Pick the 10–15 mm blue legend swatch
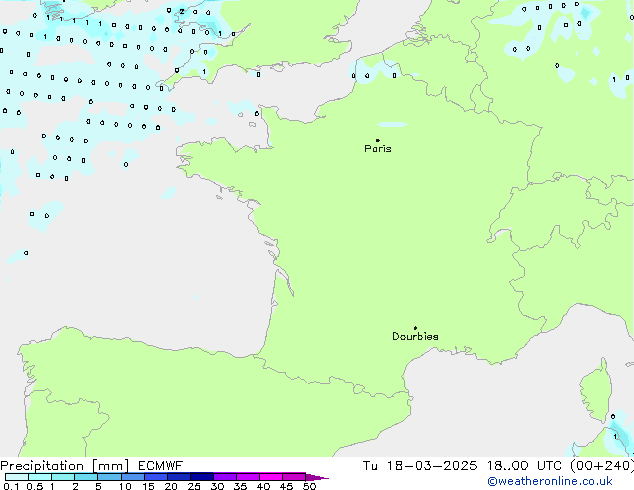This screenshot has width=634, height=490. click(x=133, y=477)
